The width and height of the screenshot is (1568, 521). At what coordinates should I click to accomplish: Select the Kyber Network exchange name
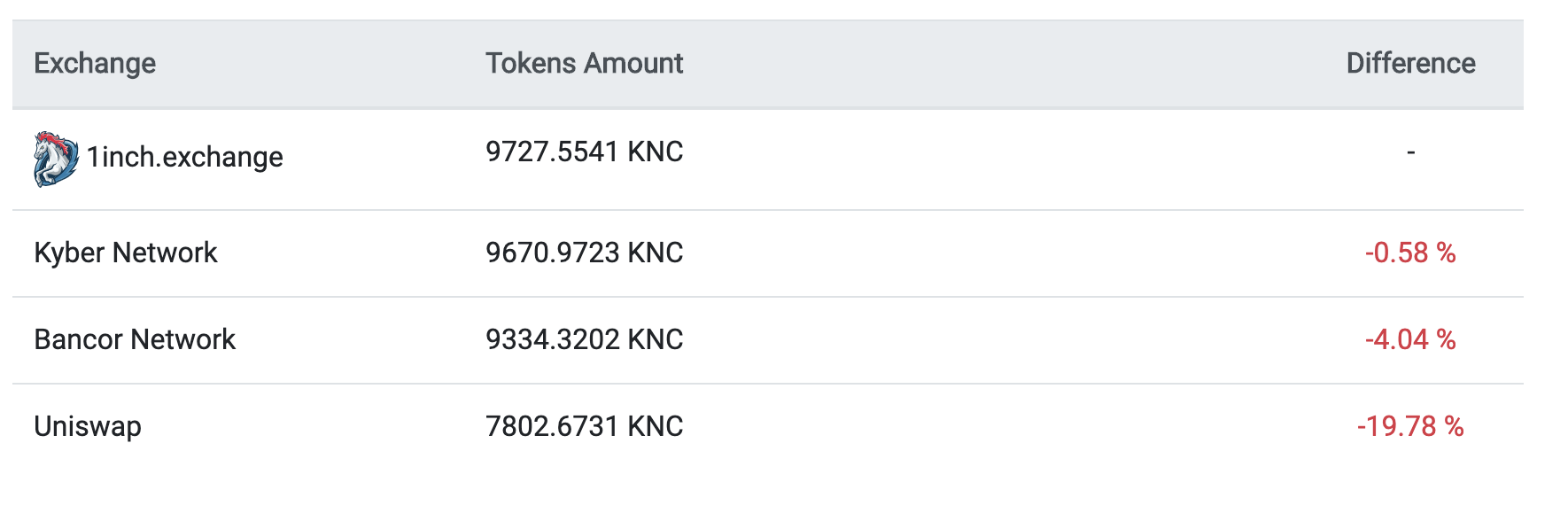pos(125,253)
